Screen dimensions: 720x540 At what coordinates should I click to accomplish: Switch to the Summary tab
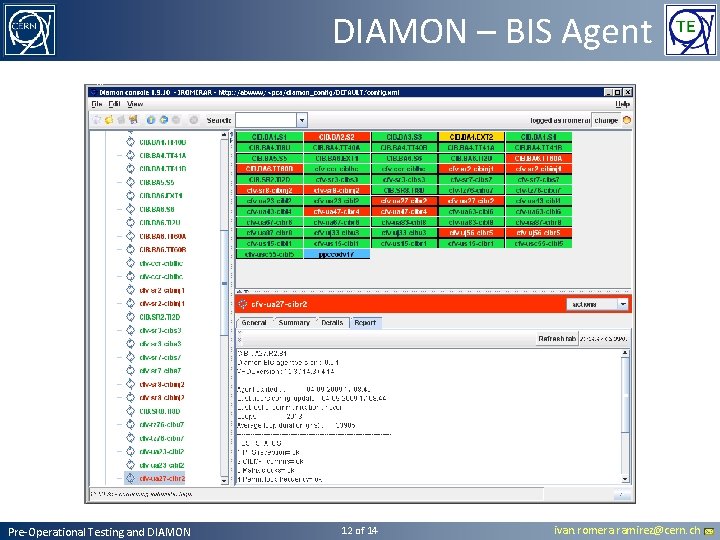[294, 323]
